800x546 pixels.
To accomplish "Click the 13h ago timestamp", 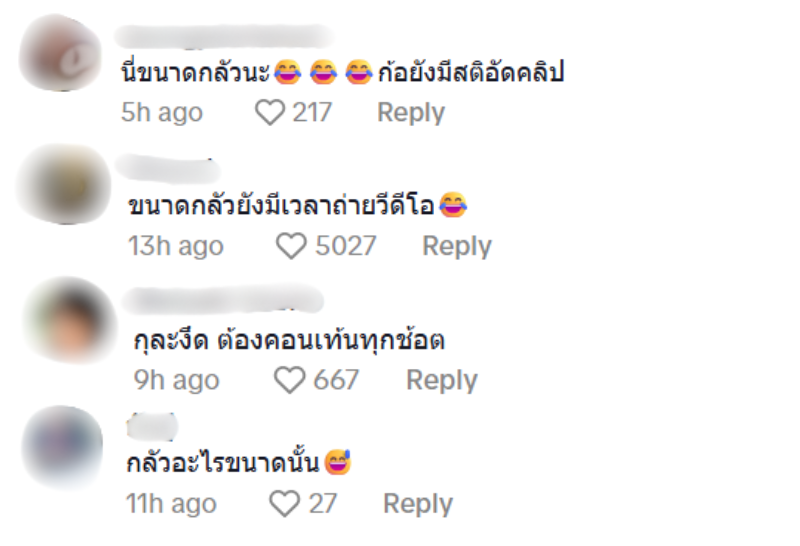I will (x=176, y=246).
